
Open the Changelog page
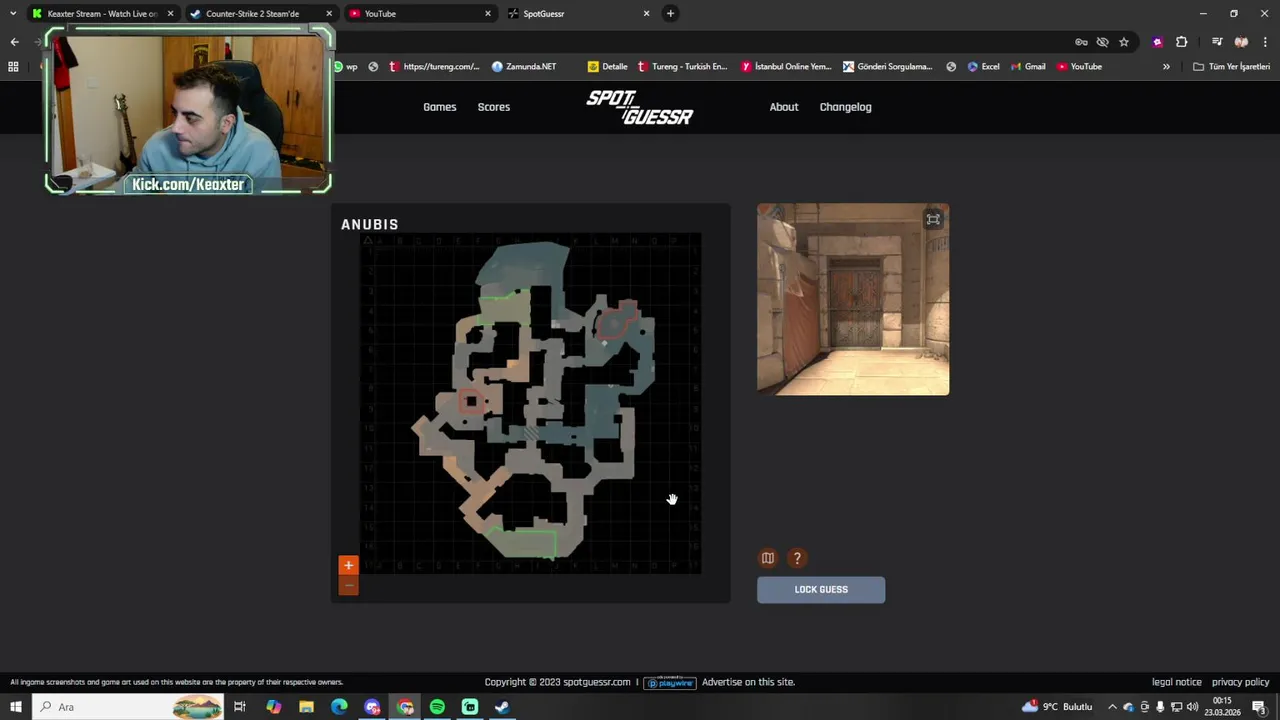tap(846, 107)
